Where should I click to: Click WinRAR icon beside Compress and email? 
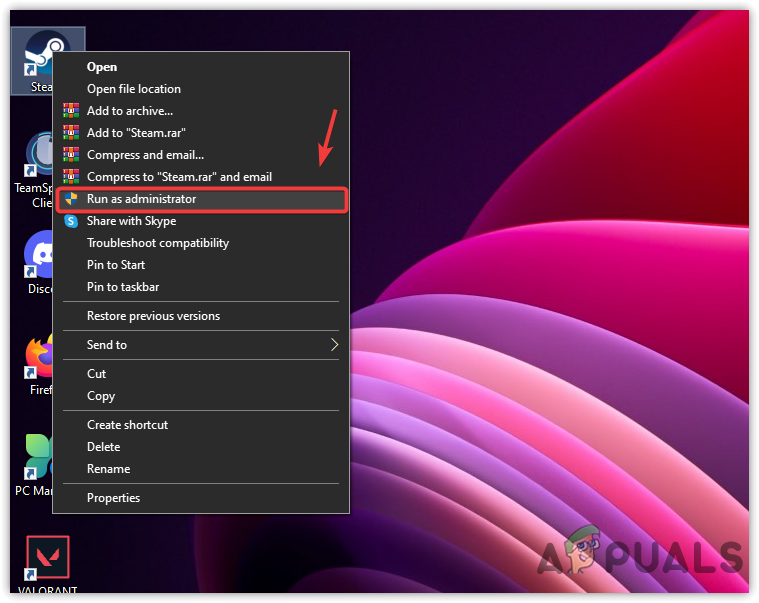71,155
